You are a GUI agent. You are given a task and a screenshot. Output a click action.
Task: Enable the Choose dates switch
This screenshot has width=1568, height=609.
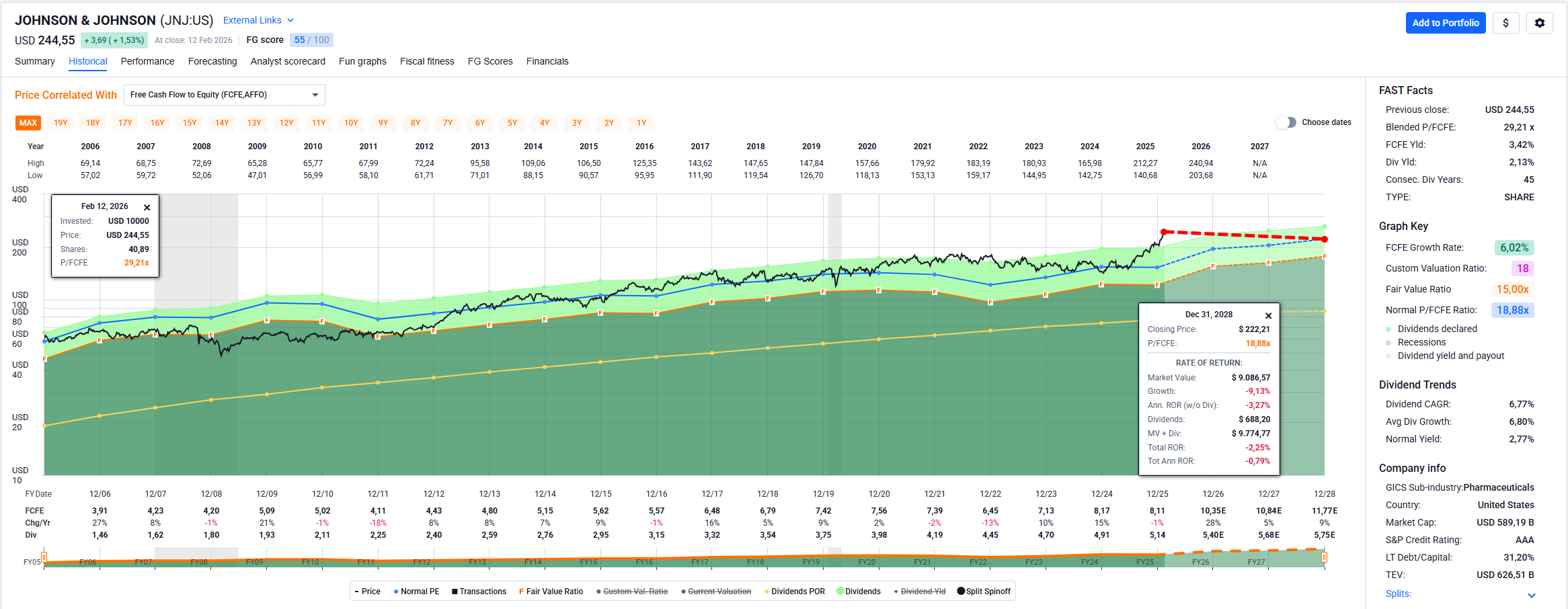[1286, 122]
